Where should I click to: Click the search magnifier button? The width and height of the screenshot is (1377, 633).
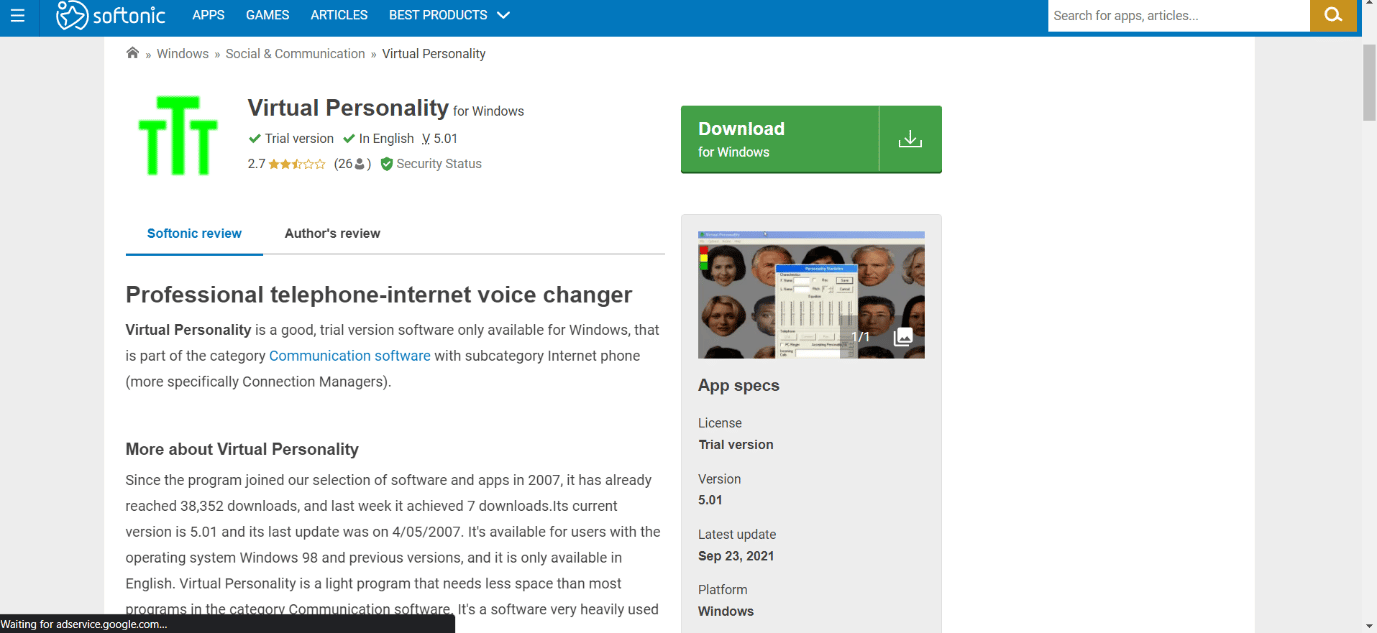[1333, 15]
